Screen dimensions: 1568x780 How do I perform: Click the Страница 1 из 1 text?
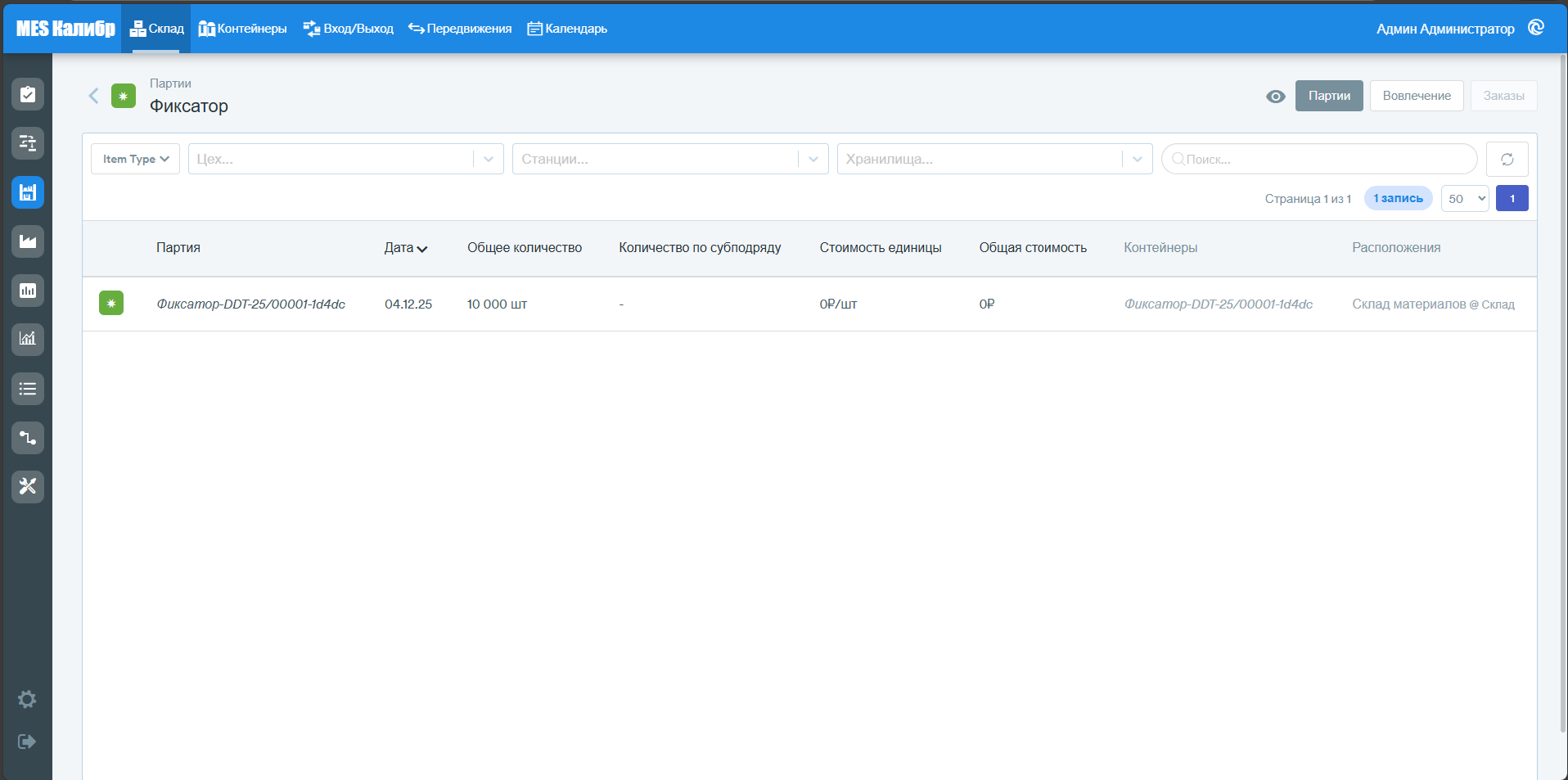[x=1308, y=199]
